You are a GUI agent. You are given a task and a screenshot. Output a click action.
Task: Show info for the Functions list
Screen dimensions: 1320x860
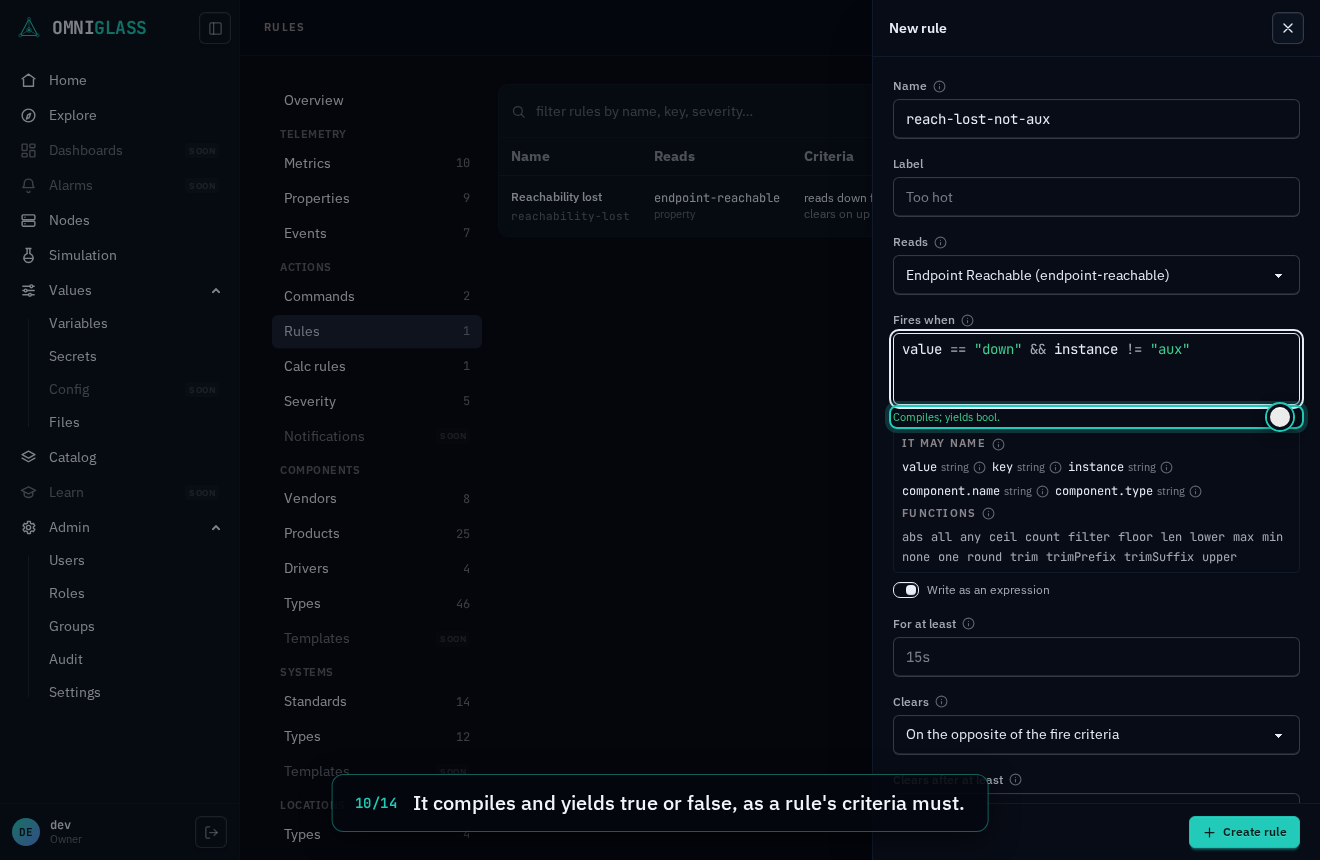pos(988,513)
